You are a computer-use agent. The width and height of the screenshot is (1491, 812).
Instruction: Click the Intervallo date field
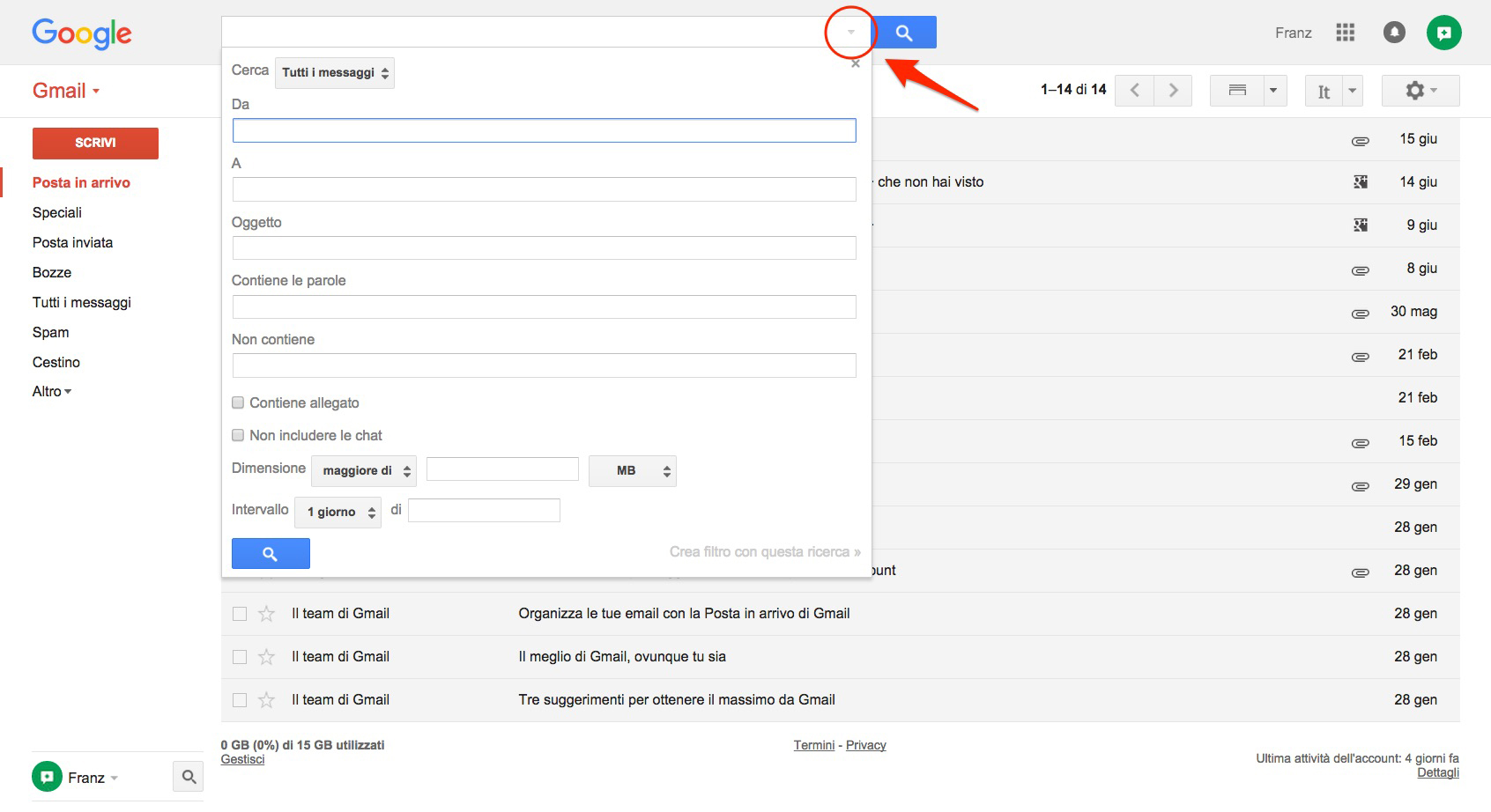click(484, 510)
